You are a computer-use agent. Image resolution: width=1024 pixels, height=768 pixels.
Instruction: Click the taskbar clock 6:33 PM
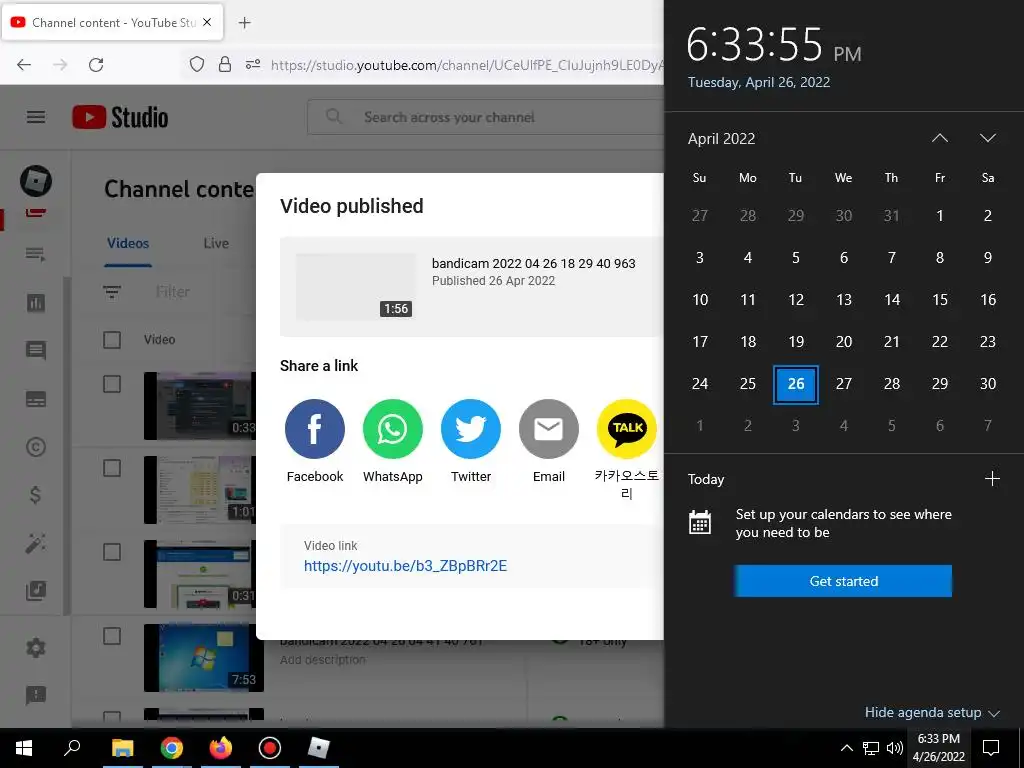pos(938,748)
